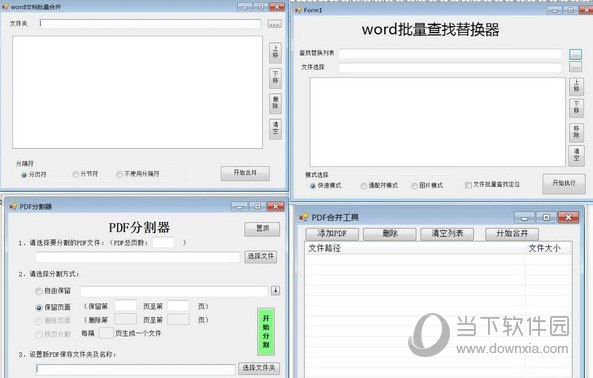Click the 选择文件 button in PDF分割器

click(261, 257)
